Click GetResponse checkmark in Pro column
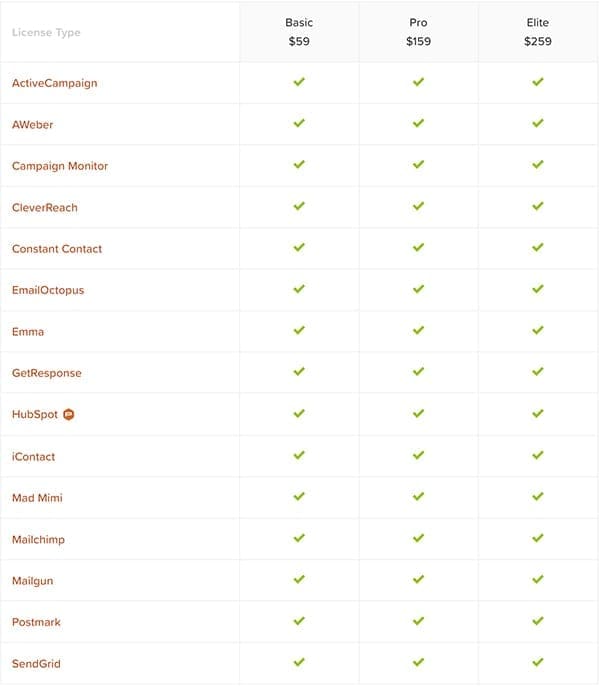This screenshot has height=686, width=600. pos(418,372)
